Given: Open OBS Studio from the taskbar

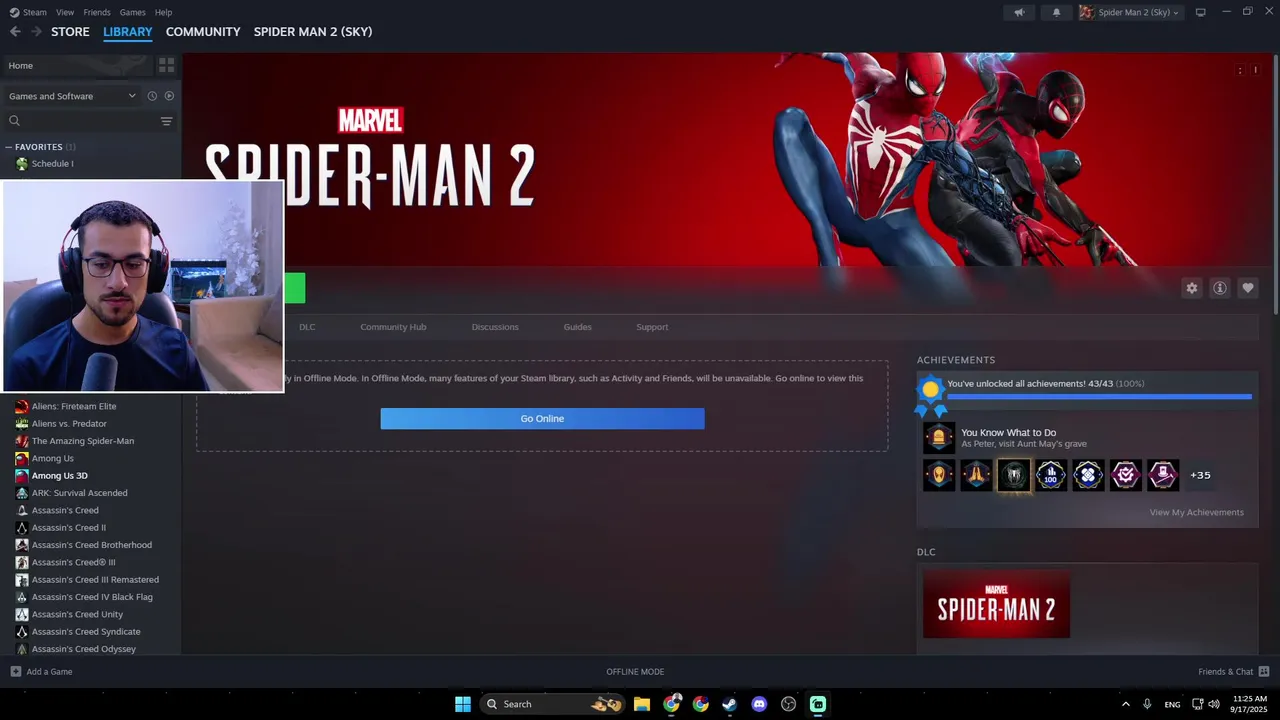Looking at the screenshot, I should [788, 704].
